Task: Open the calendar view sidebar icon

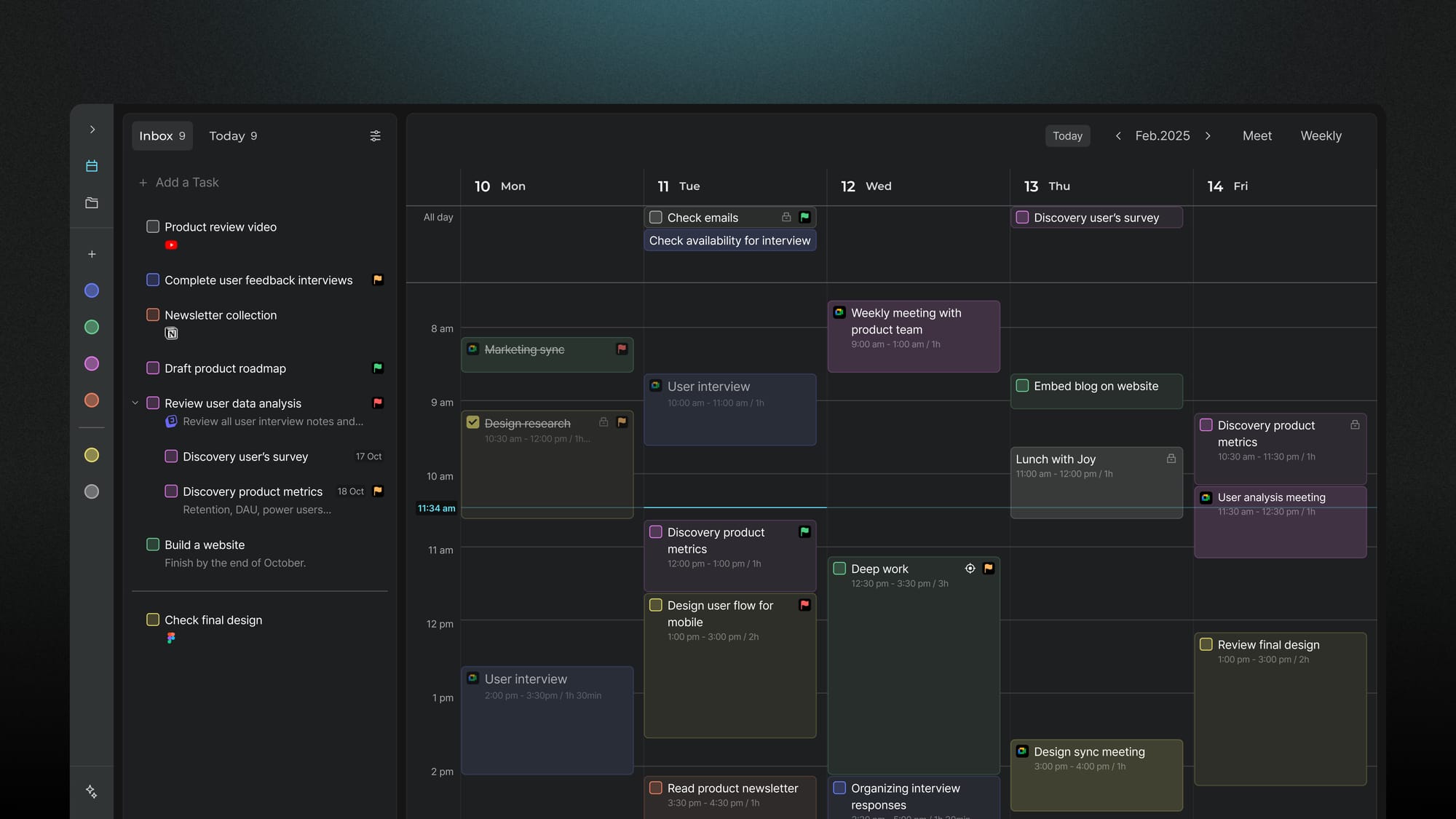Action: tap(92, 166)
